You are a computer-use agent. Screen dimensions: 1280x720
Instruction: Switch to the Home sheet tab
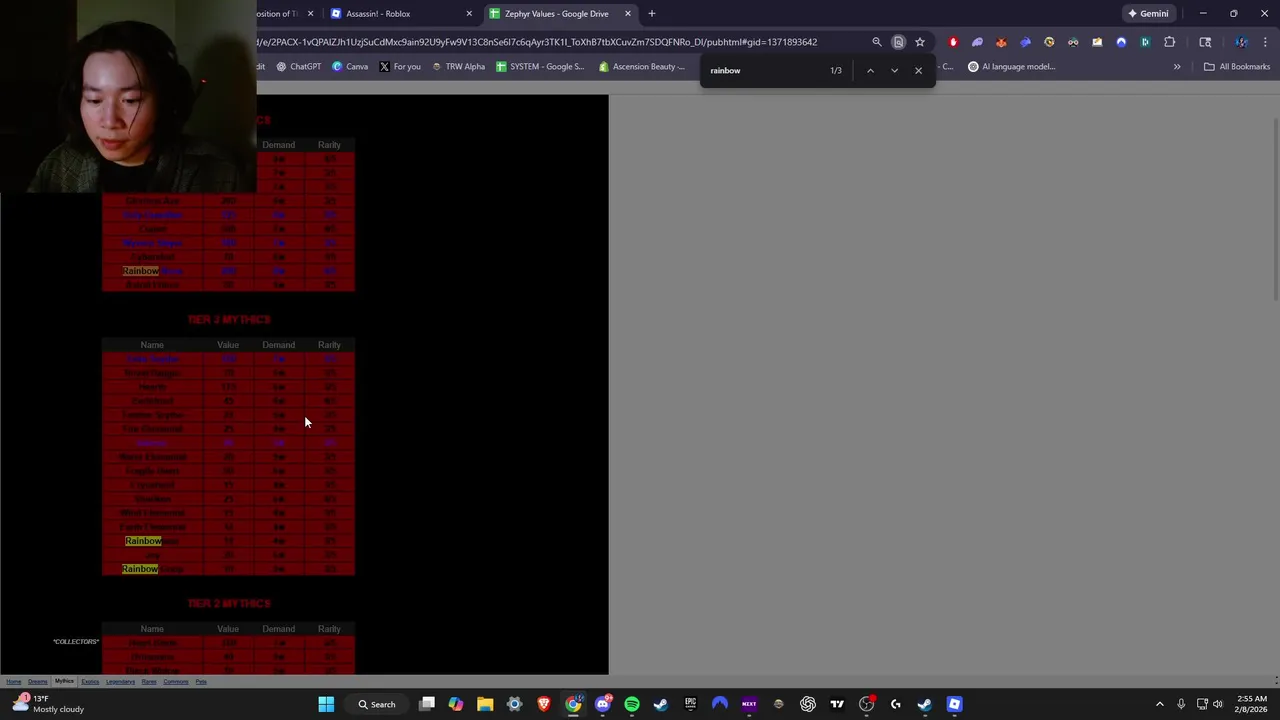tap(14, 682)
